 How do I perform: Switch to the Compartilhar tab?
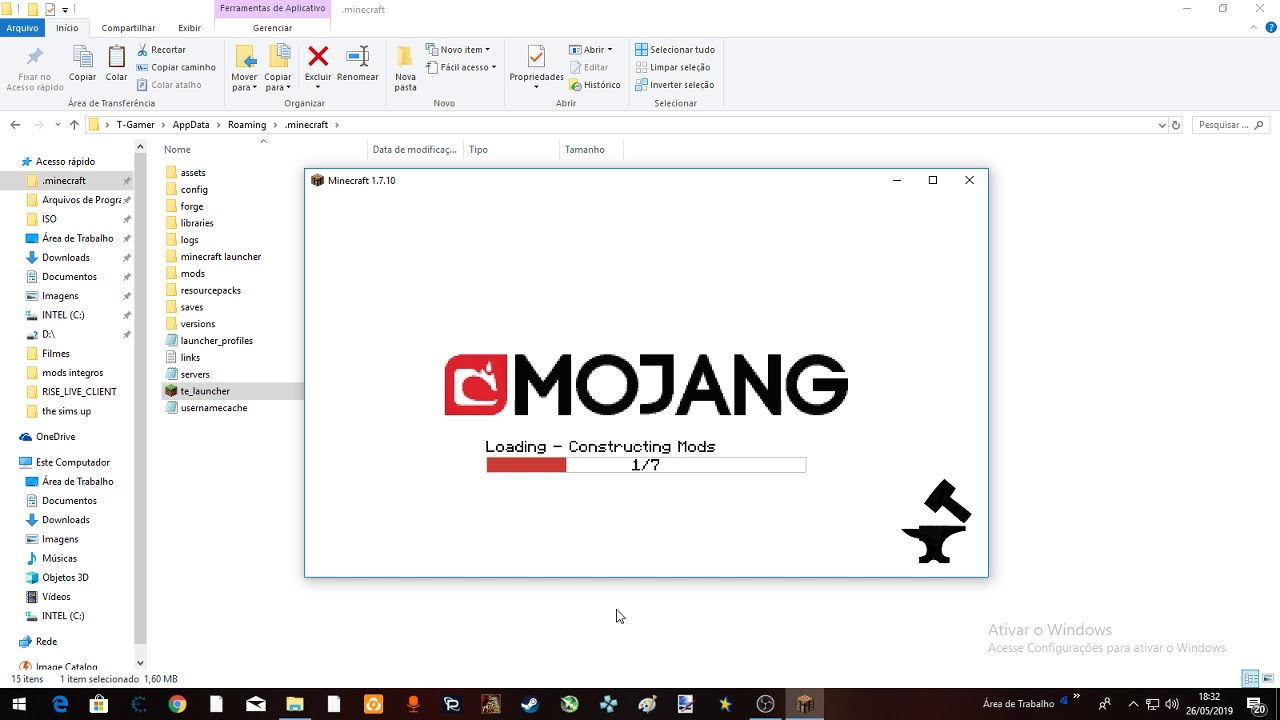(x=128, y=28)
